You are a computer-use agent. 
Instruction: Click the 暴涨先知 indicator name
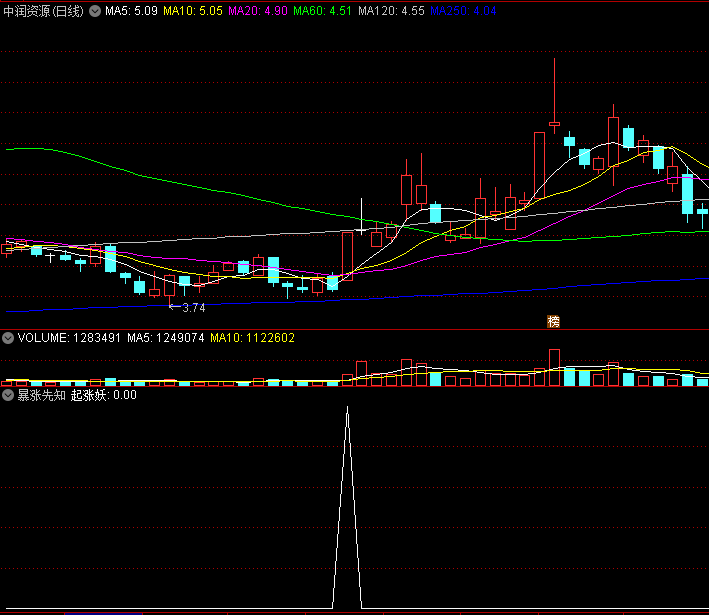[x=41, y=395]
